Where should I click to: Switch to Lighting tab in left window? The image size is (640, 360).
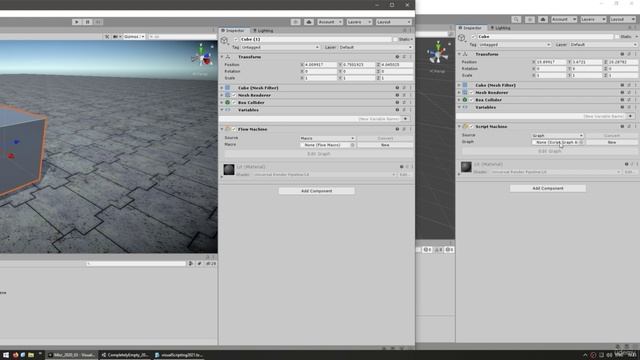(x=263, y=31)
